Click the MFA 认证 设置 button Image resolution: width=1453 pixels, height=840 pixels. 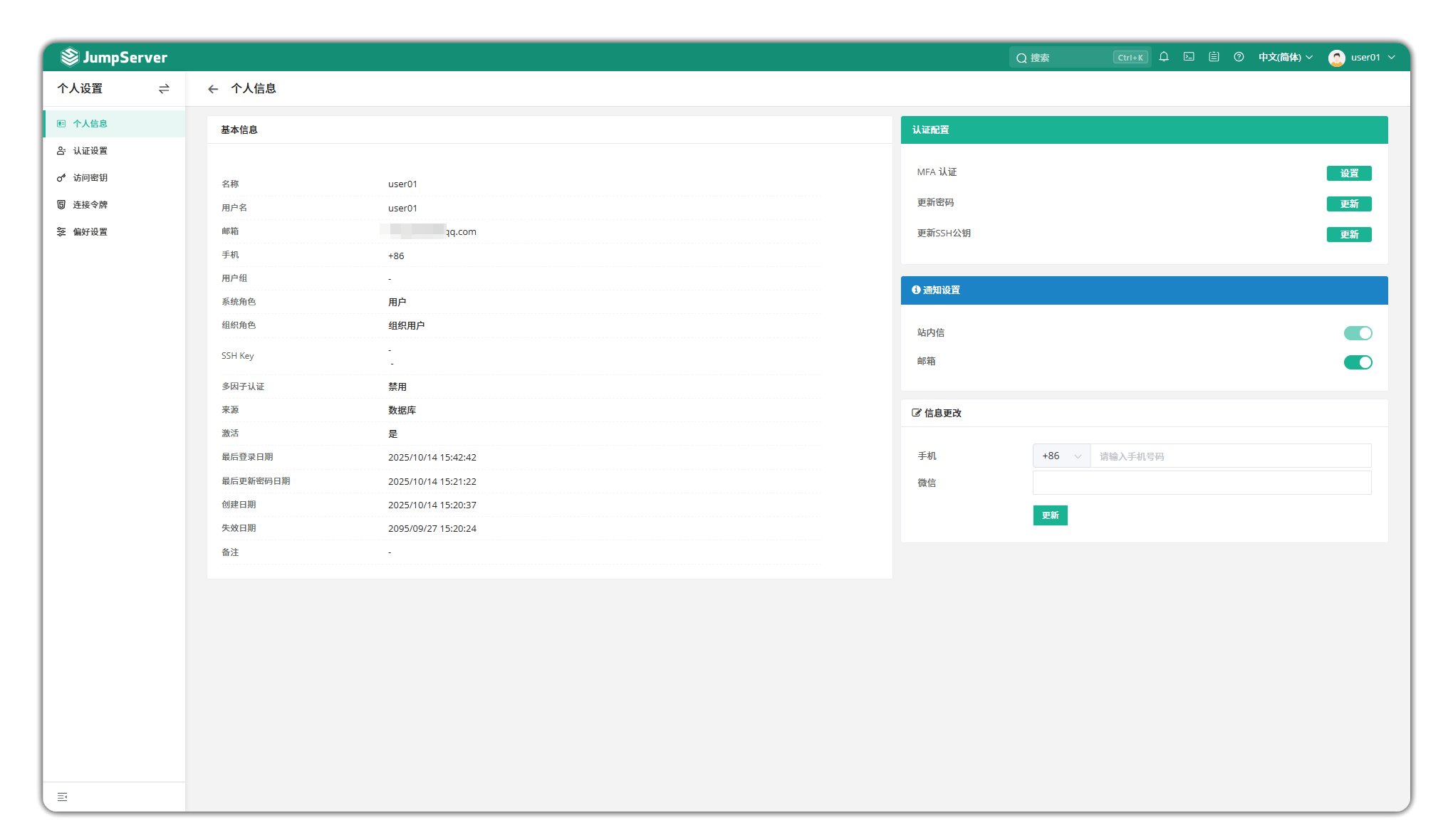pyautogui.click(x=1349, y=173)
